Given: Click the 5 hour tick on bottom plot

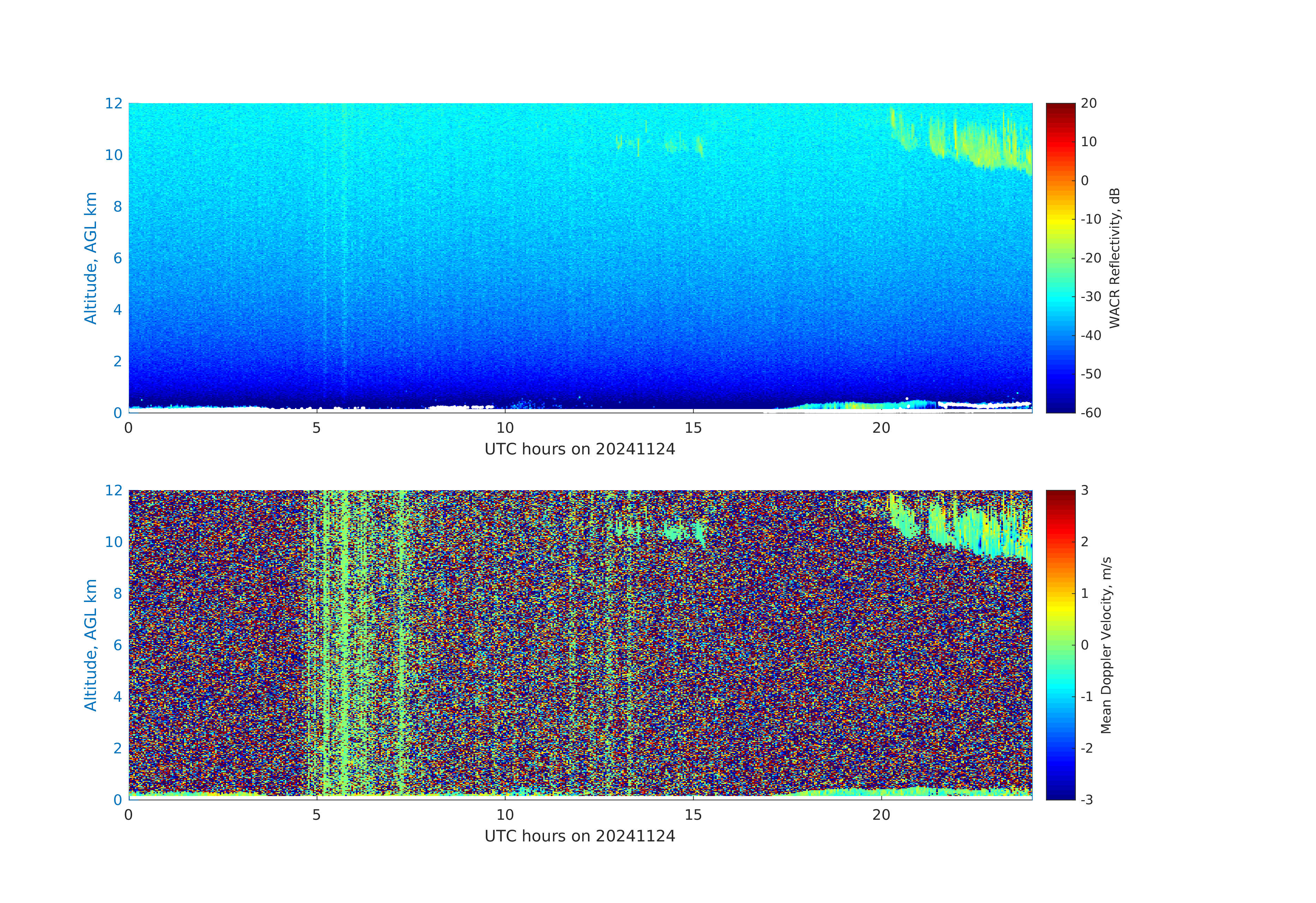Looking at the screenshot, I should click(317, 815).
